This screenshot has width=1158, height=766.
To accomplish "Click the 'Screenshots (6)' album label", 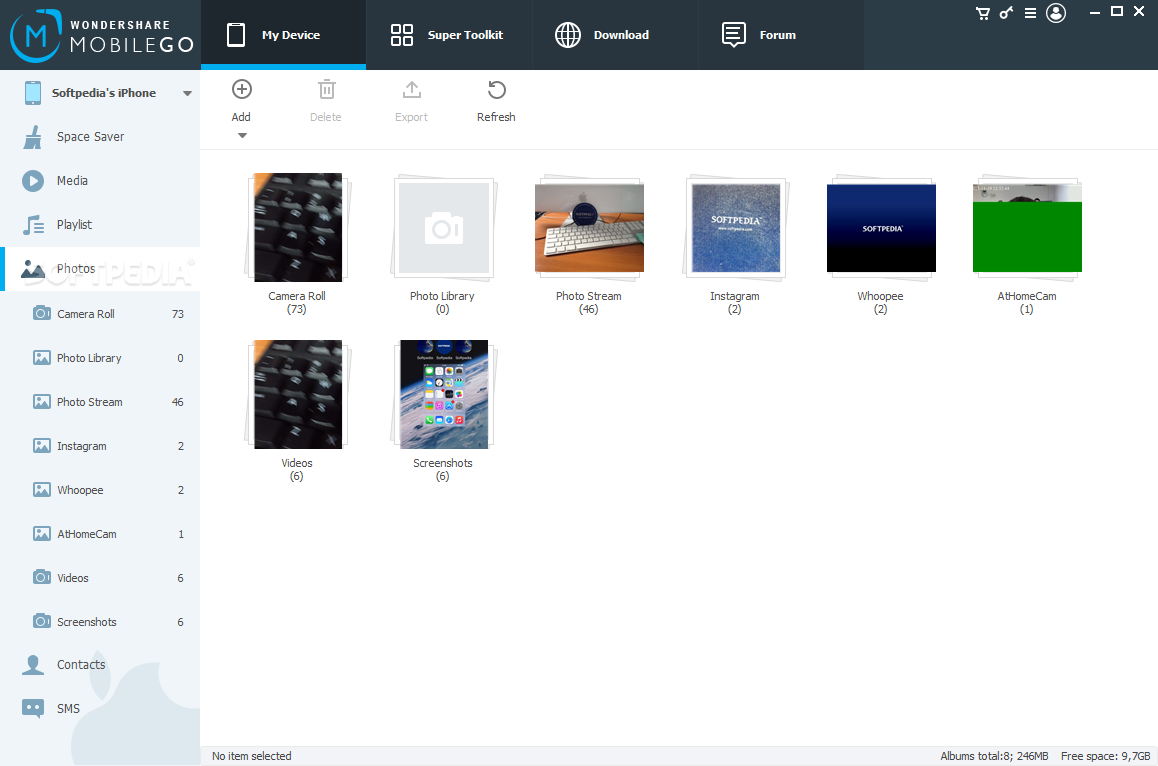I will point(442,470).
